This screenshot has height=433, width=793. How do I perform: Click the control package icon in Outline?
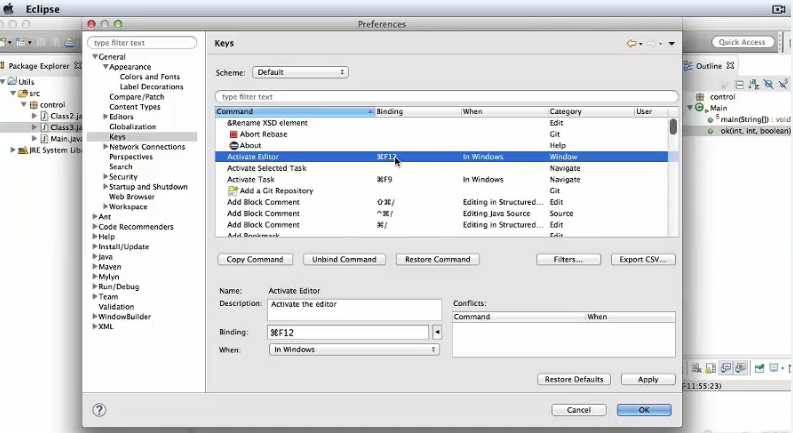pyautogui.click(x=700, y=97)
